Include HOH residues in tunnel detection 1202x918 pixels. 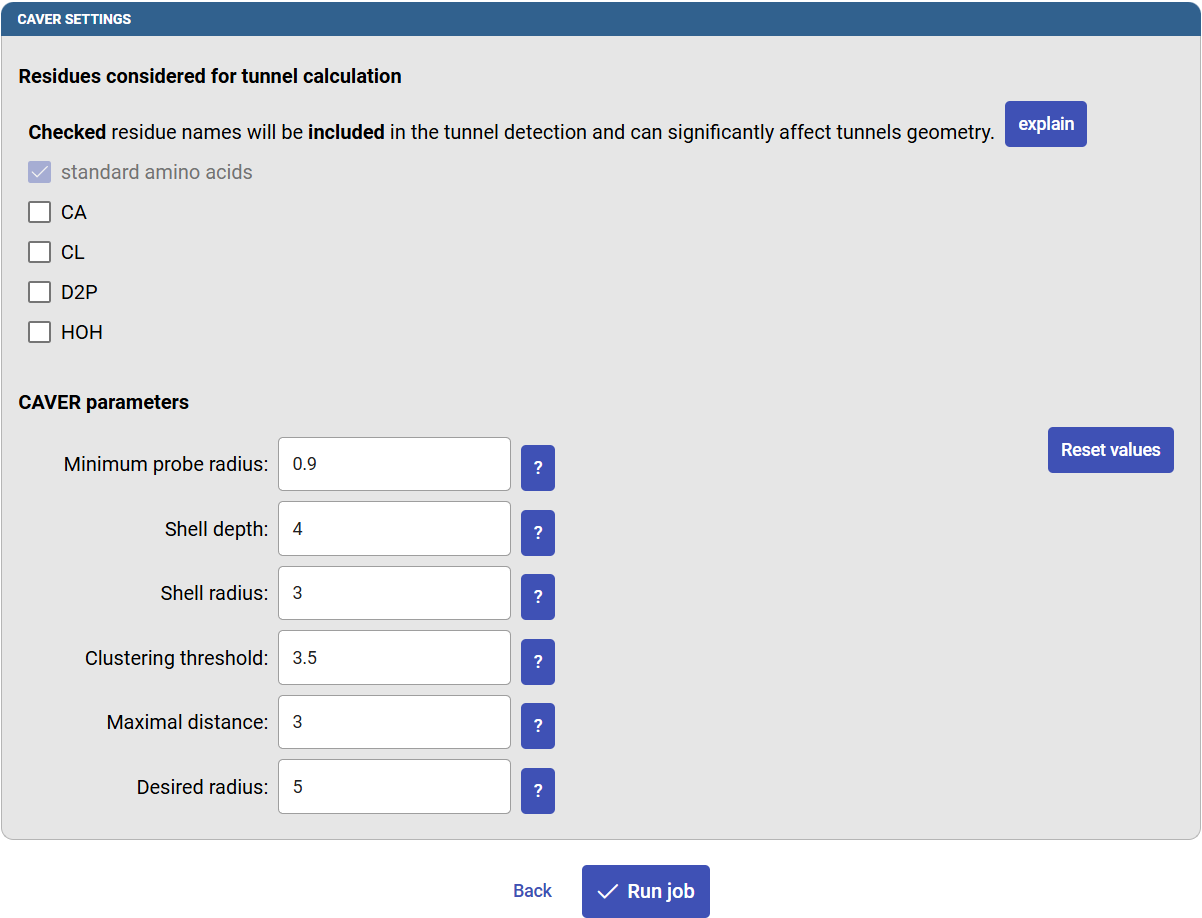click(x=39, y=332)
